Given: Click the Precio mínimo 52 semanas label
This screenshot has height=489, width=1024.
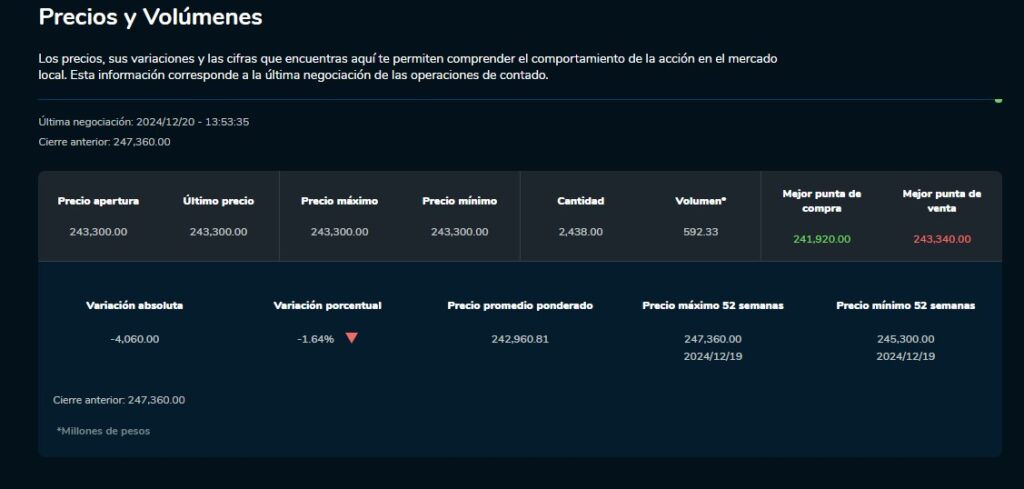Looking at the screenshot, I should coord(906,306).
